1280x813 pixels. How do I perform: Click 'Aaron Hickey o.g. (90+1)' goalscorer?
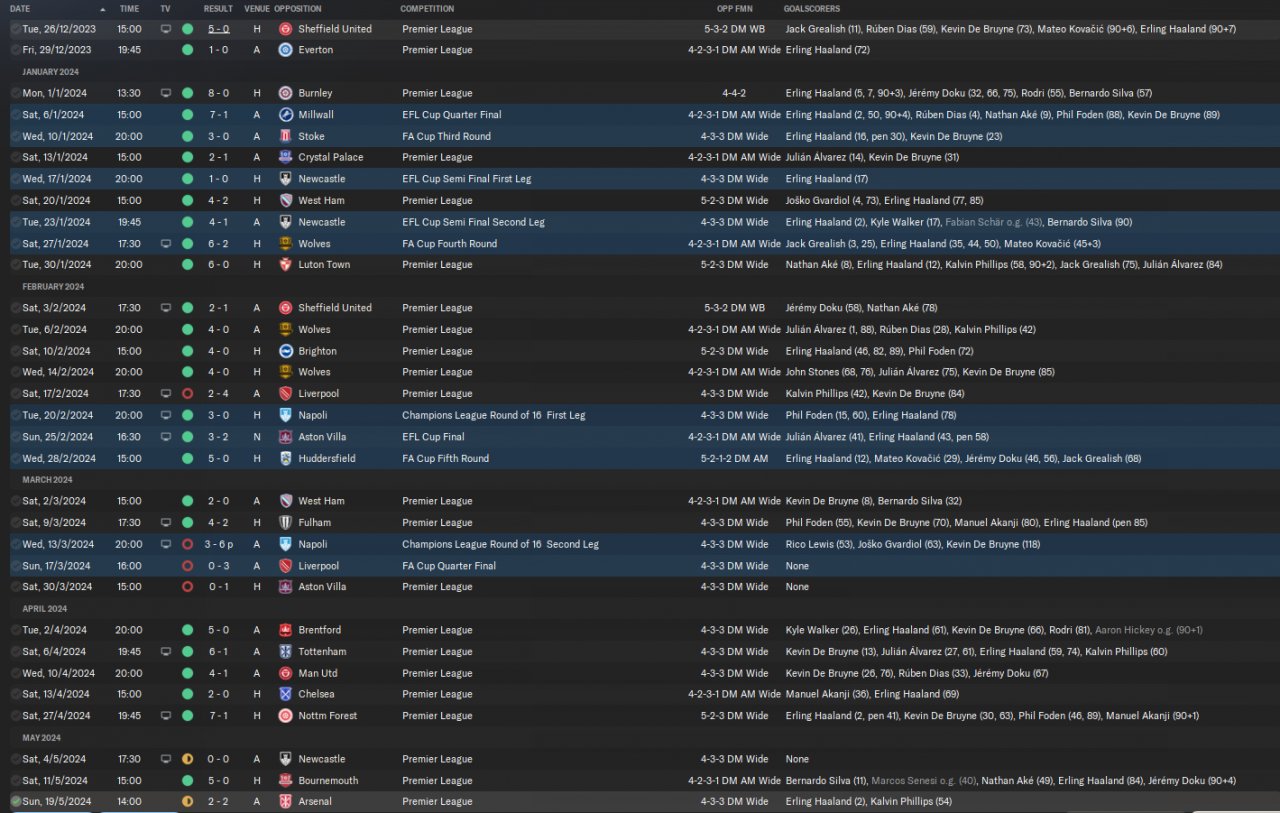[x=1149, y=630]
